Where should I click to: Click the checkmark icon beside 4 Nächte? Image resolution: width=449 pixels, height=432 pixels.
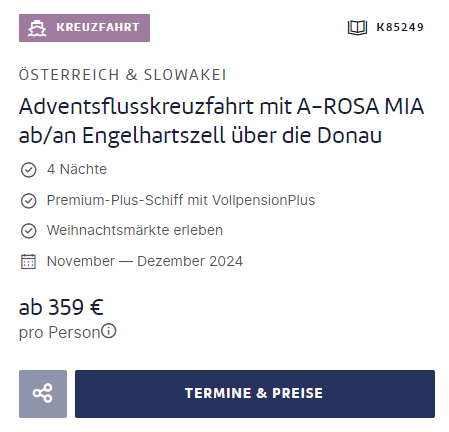coord(28,170)
